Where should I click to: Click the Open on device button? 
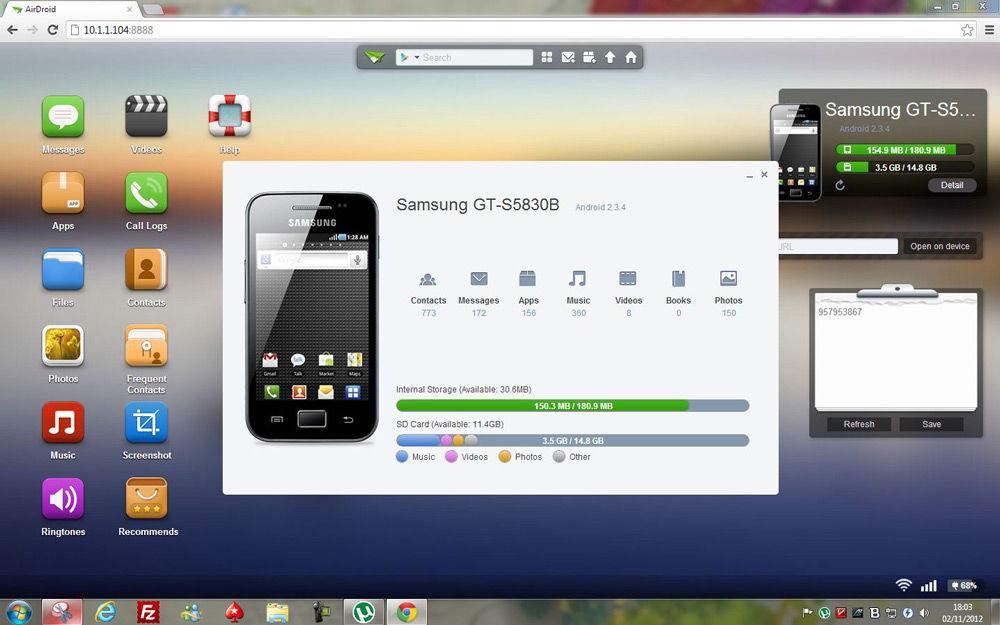click(x=939, y=246)
